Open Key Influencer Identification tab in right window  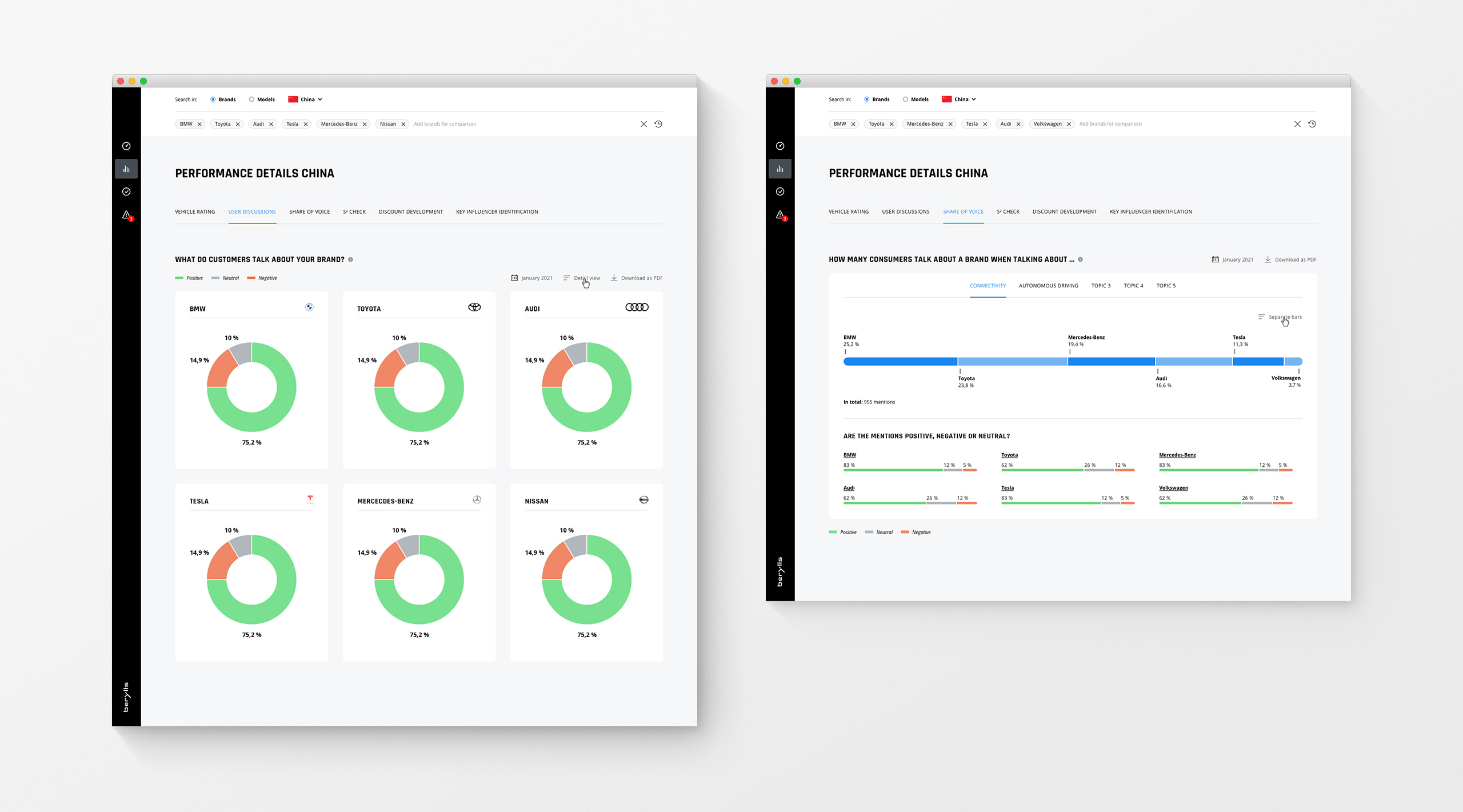point(1151,212)
